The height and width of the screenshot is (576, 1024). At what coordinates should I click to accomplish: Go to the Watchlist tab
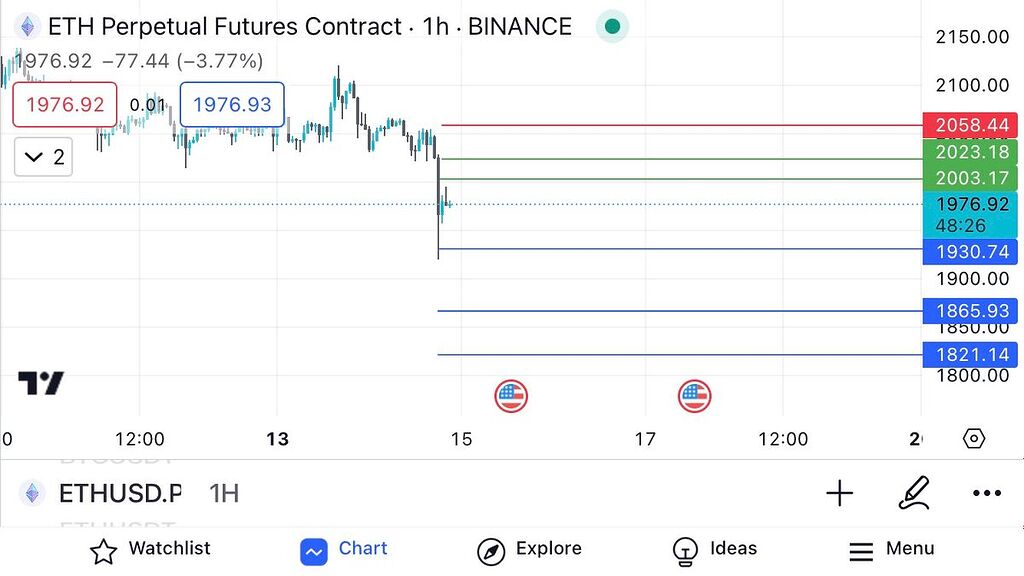(x=150, y=549)
